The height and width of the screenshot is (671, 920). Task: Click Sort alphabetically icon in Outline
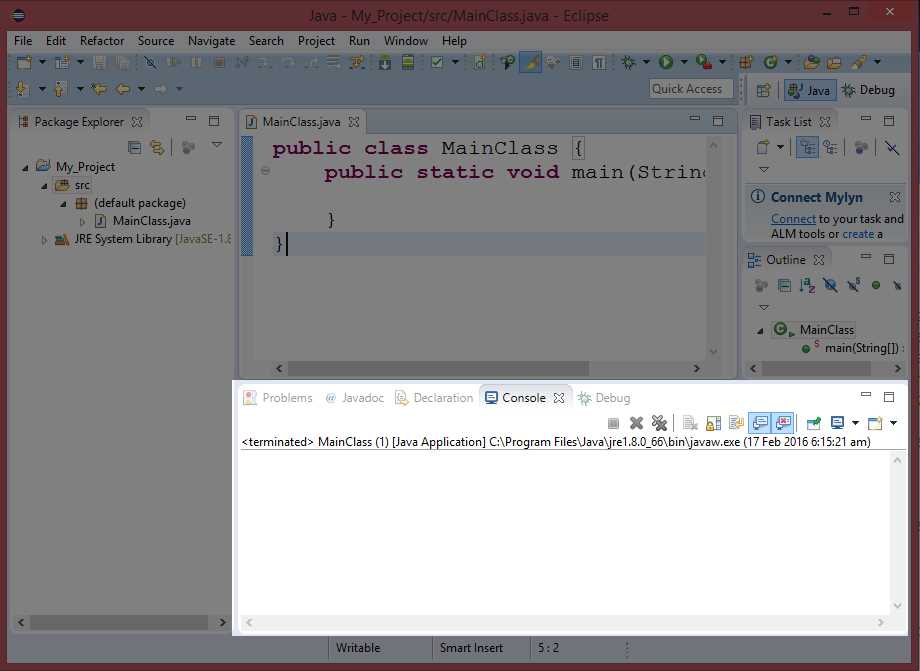click(x=807, y=286)
